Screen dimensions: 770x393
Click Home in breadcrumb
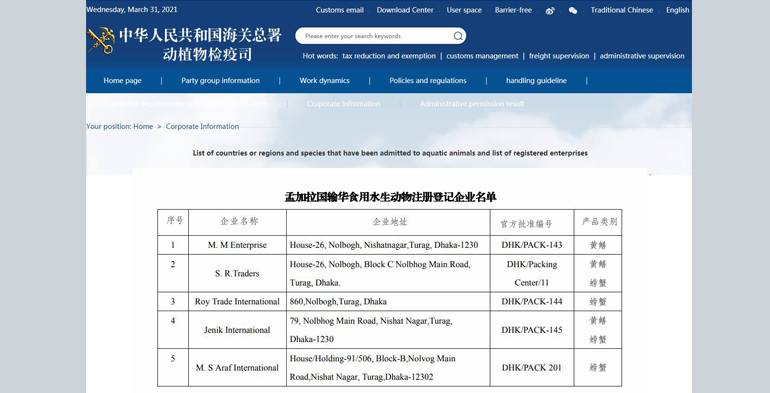tap(143, 126)
